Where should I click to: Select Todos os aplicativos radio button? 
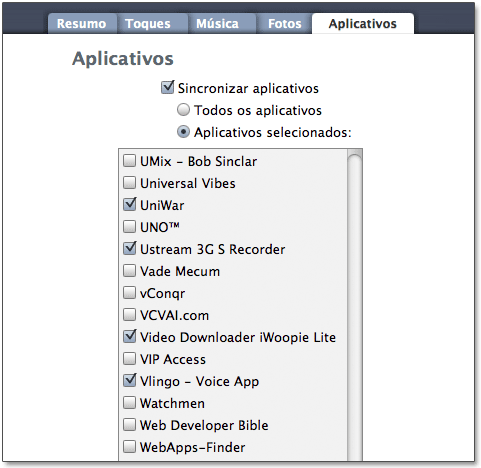[x=183, y=110]
